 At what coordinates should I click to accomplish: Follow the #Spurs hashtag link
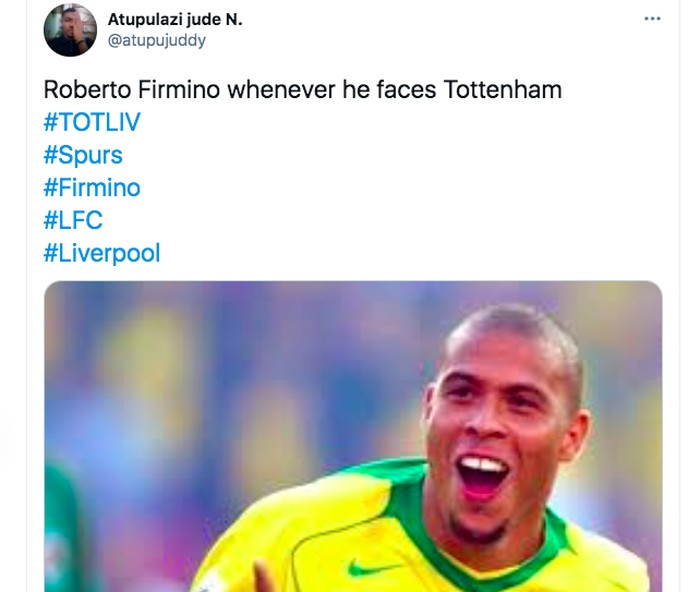point(83,155)
